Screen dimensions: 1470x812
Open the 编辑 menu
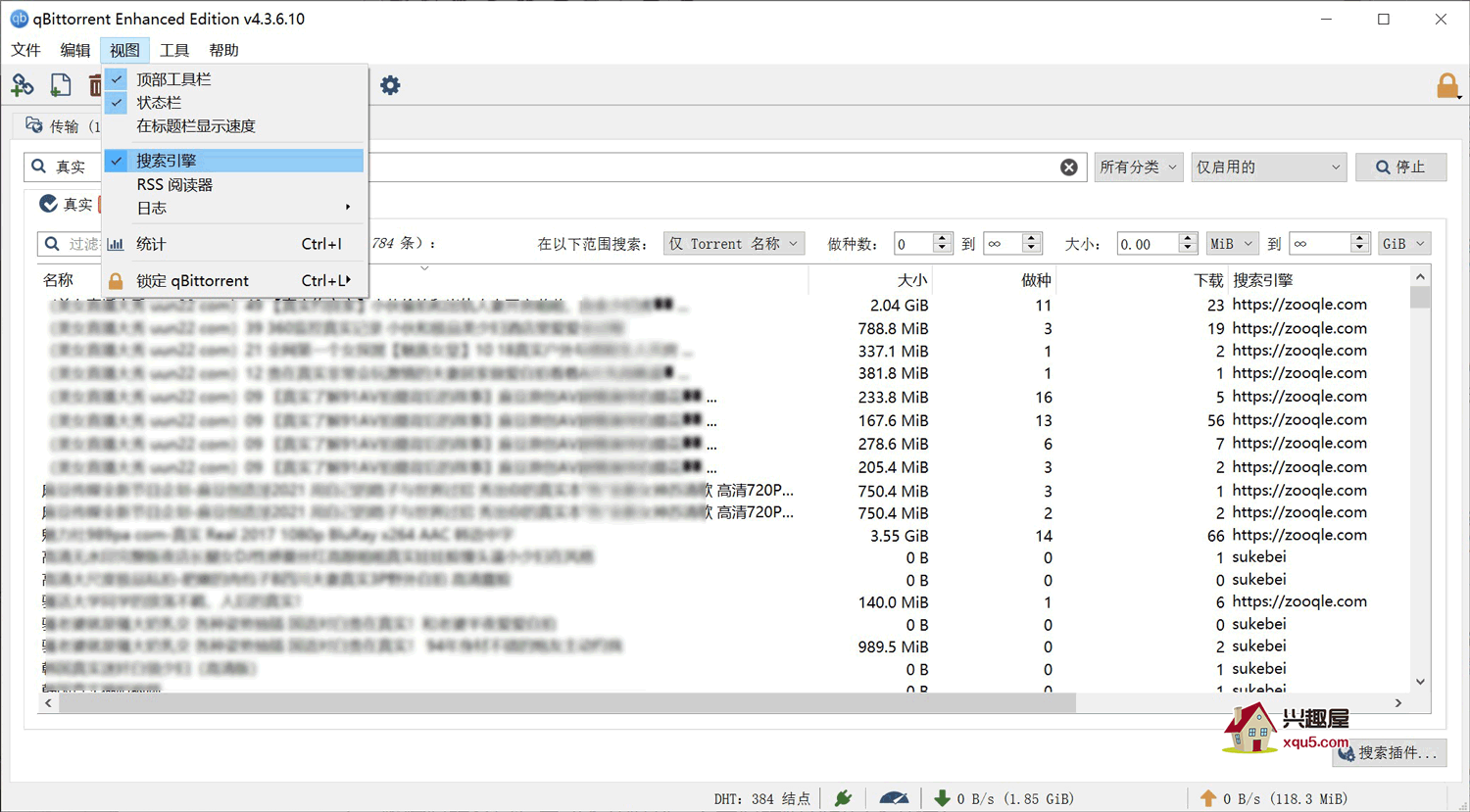74,50
